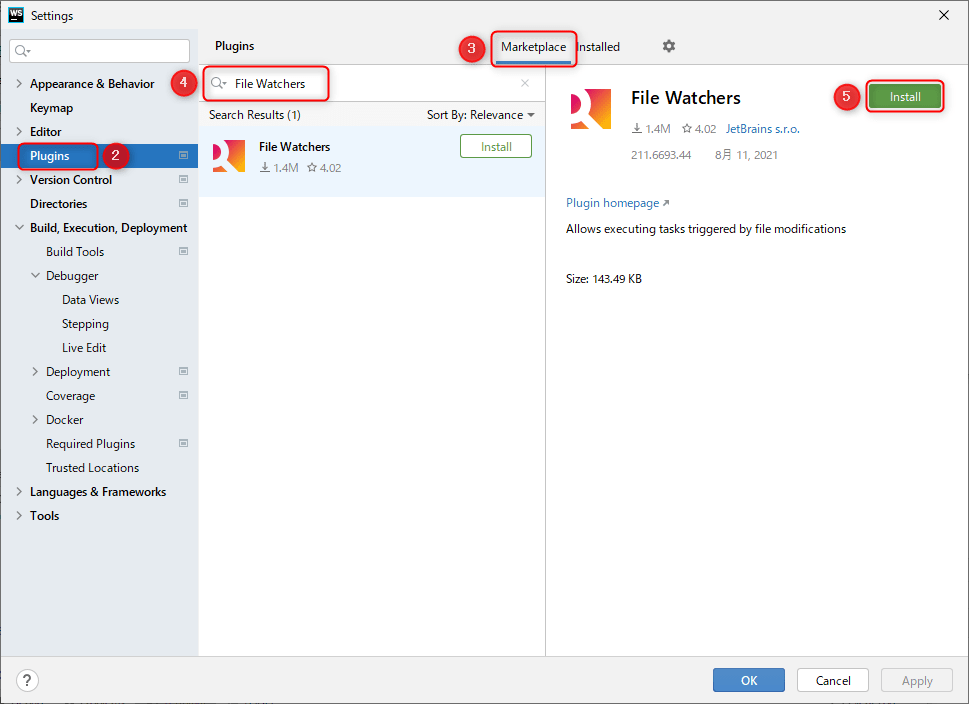Open the Plugin homepage link
This screenshot has height=704, width=969.
click(612, 203)
